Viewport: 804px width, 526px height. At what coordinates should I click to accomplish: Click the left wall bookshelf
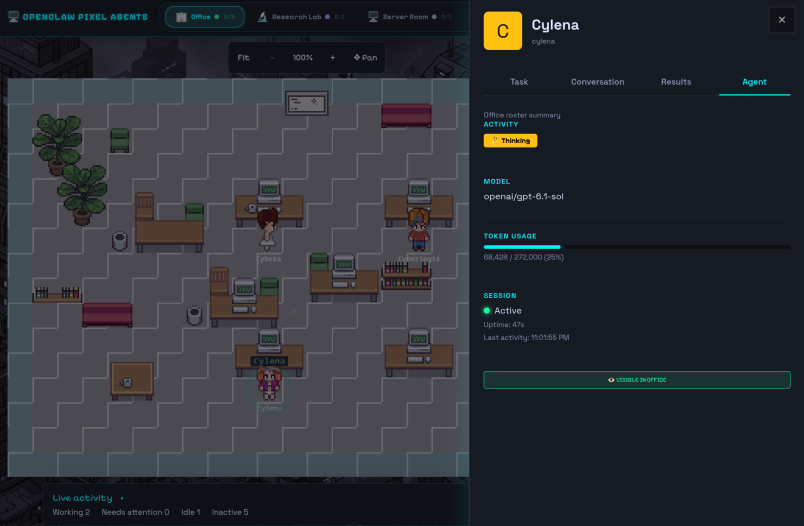pos(57,295)
